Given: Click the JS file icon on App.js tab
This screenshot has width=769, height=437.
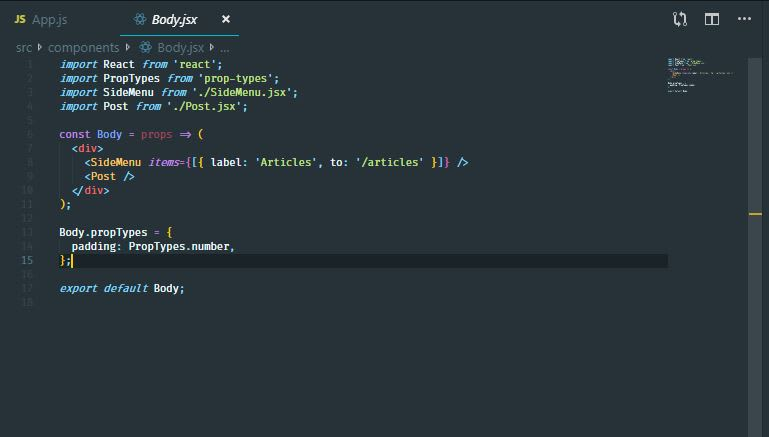Looking at the screenshot, I should point(20,19).
